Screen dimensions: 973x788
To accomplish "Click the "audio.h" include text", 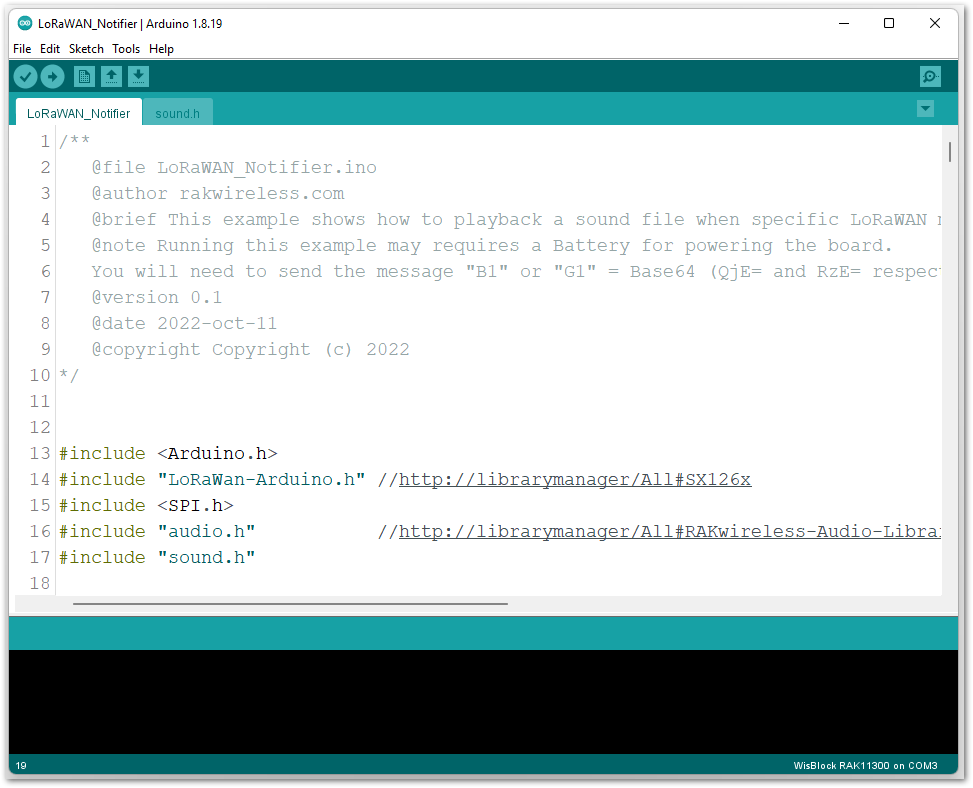I will pyautogui.click(x=206, y=532).
